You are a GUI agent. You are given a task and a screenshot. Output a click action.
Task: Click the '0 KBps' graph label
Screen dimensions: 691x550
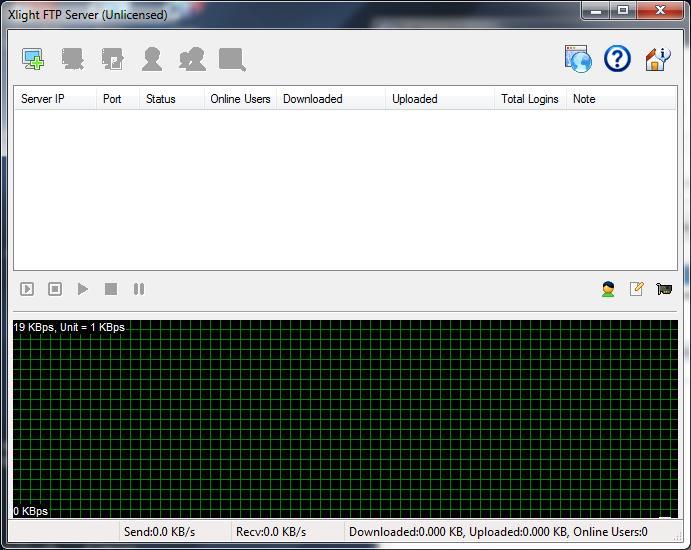pos(30,511)
